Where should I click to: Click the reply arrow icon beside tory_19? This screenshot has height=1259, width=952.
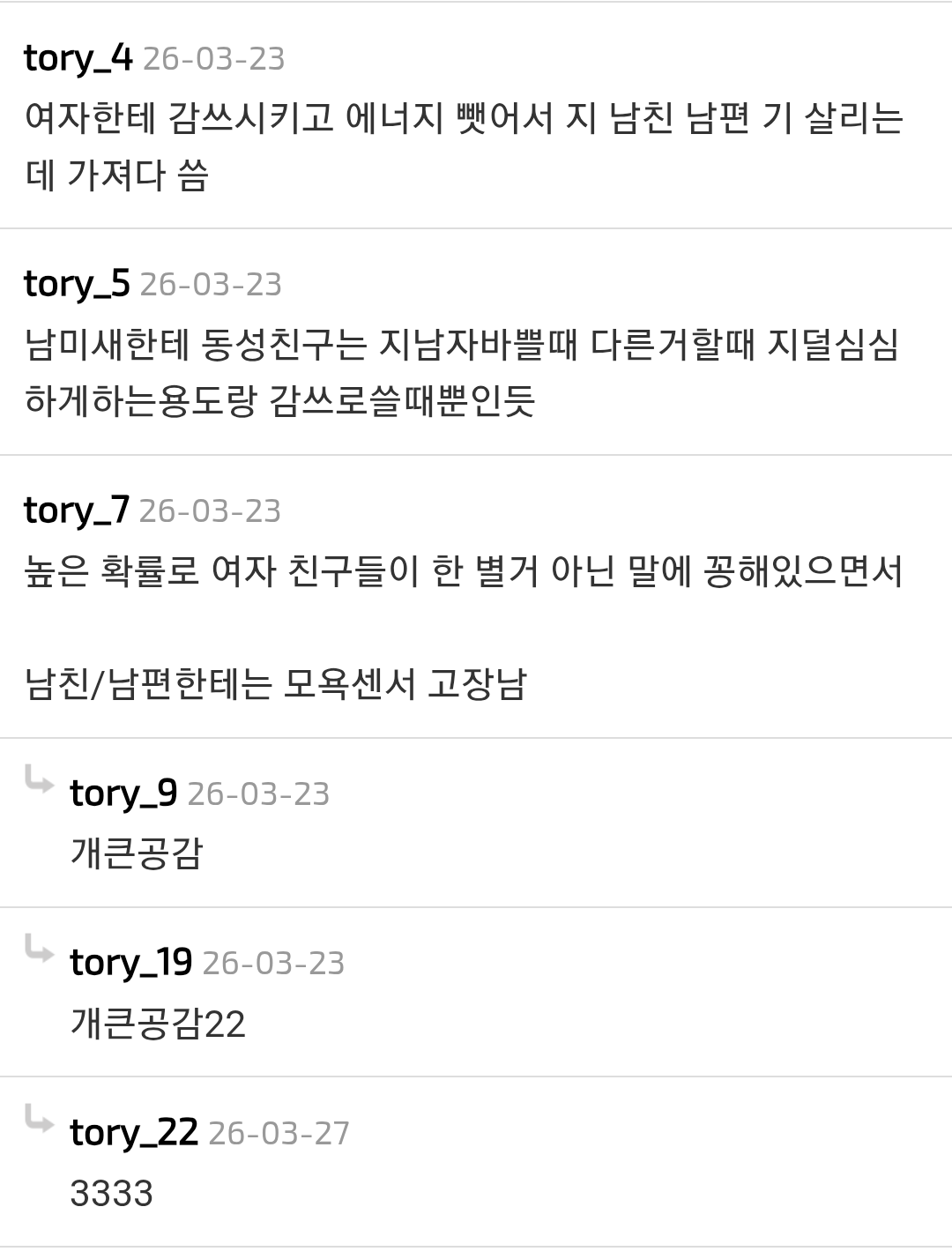[x=40, y=950]
